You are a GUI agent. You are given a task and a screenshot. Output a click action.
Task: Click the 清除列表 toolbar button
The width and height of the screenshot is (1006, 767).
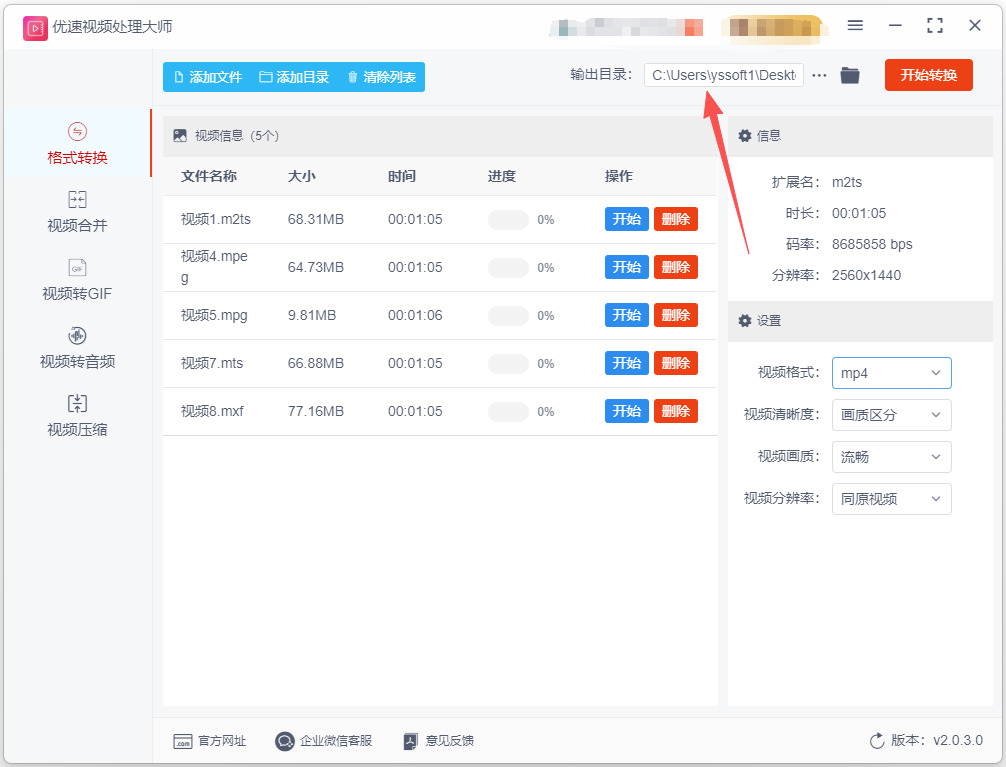point(382,77)
